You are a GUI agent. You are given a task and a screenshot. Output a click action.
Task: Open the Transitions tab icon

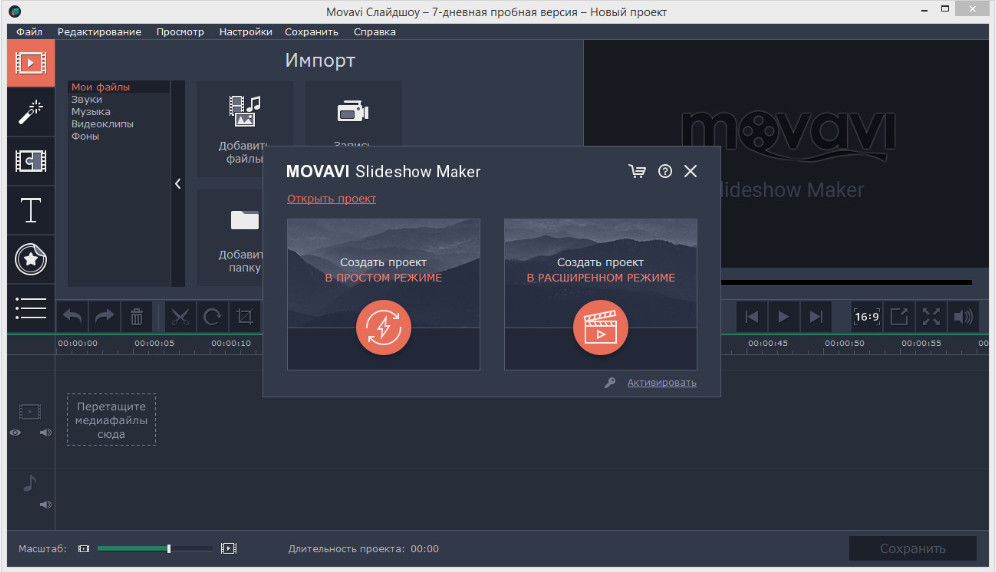tap(30, 161)
